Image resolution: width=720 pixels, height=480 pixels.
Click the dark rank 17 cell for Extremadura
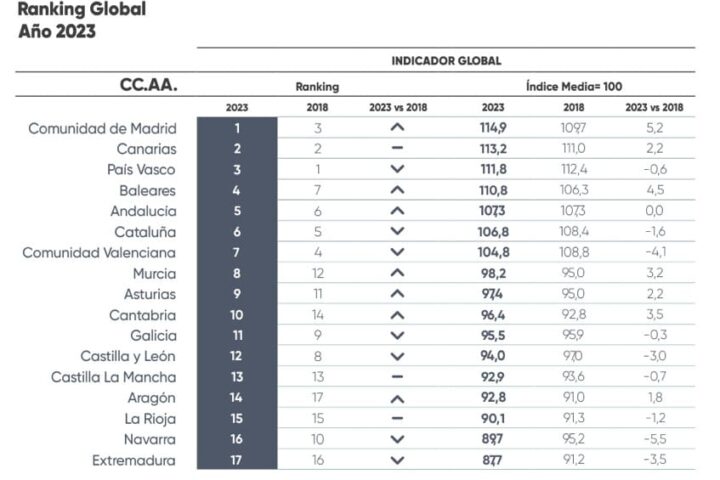pyautogui.click(x=237, y=461)
